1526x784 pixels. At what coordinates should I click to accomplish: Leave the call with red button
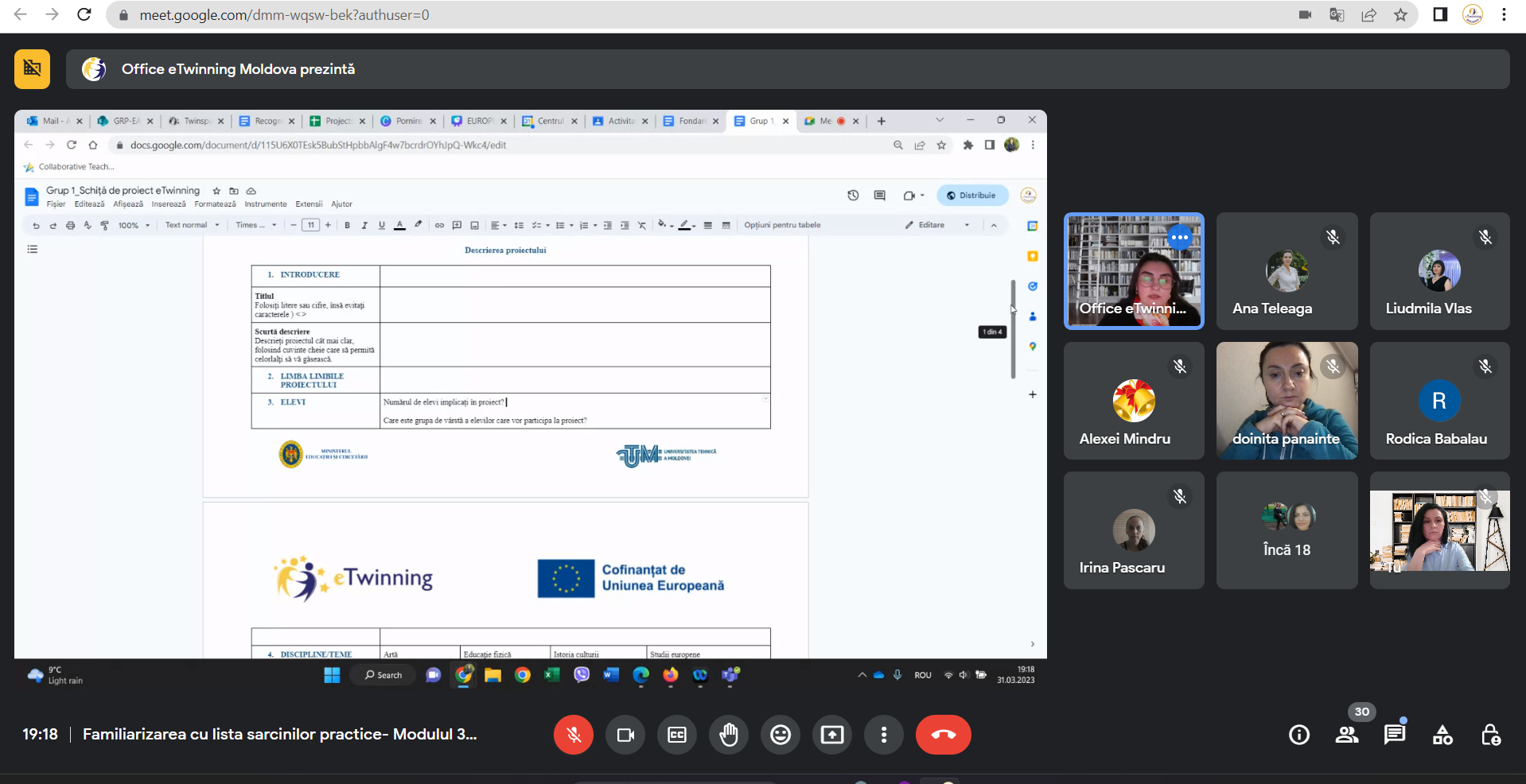pyautogui.click(x=944, y=735)
